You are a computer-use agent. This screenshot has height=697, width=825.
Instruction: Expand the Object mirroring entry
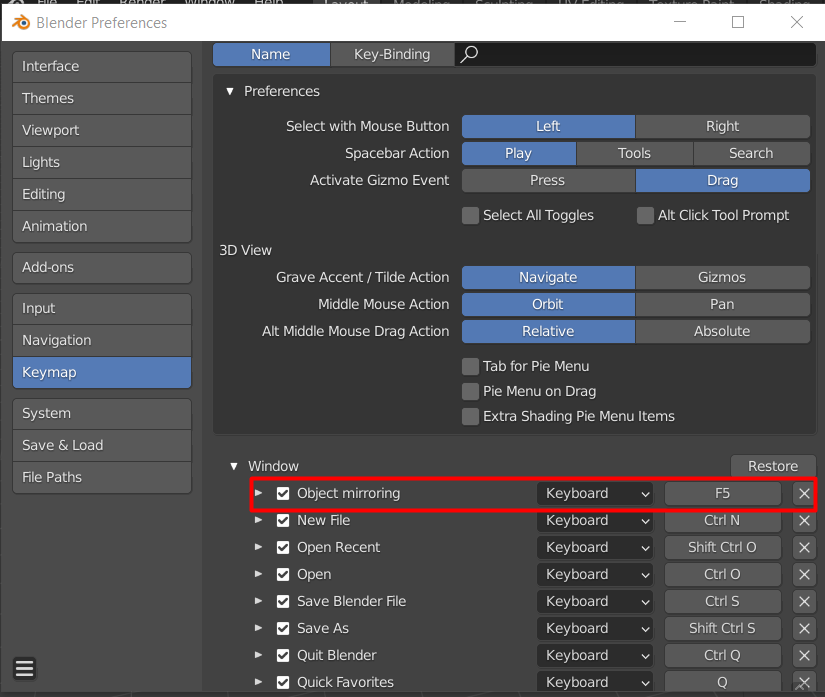pyautogui.click(x=258, y=493)
